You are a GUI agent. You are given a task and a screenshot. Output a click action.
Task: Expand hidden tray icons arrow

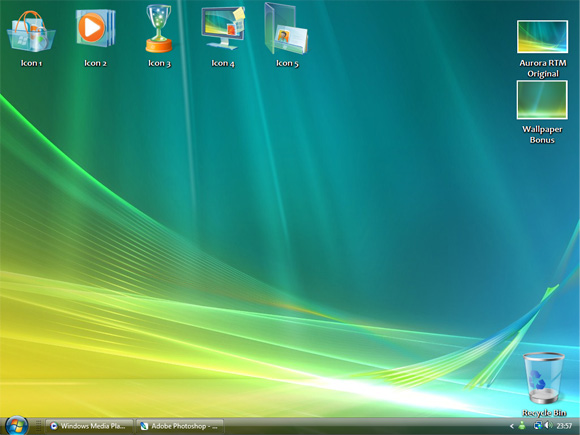512,426
